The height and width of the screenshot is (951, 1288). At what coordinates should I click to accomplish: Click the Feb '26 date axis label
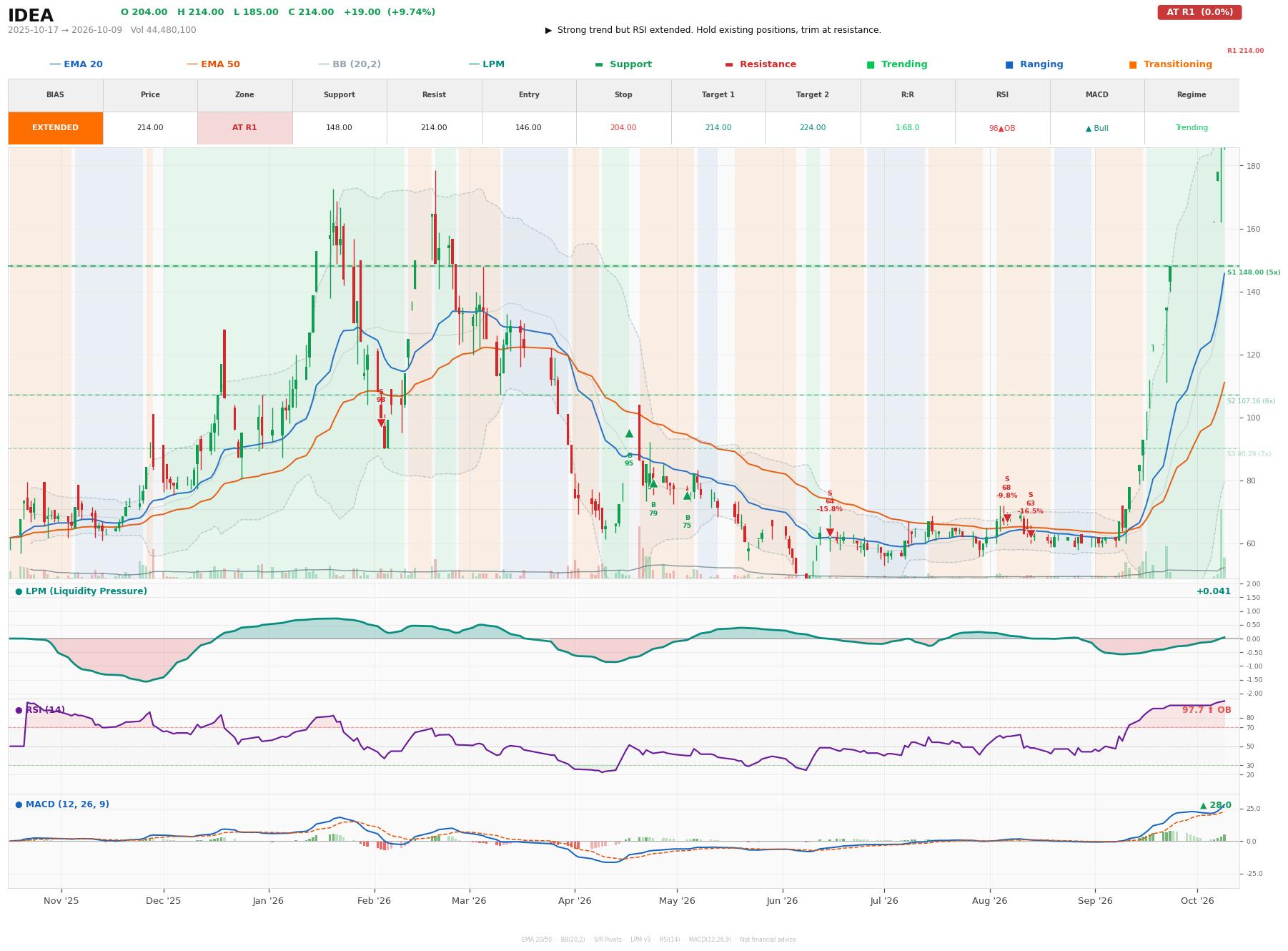[374, 900]
